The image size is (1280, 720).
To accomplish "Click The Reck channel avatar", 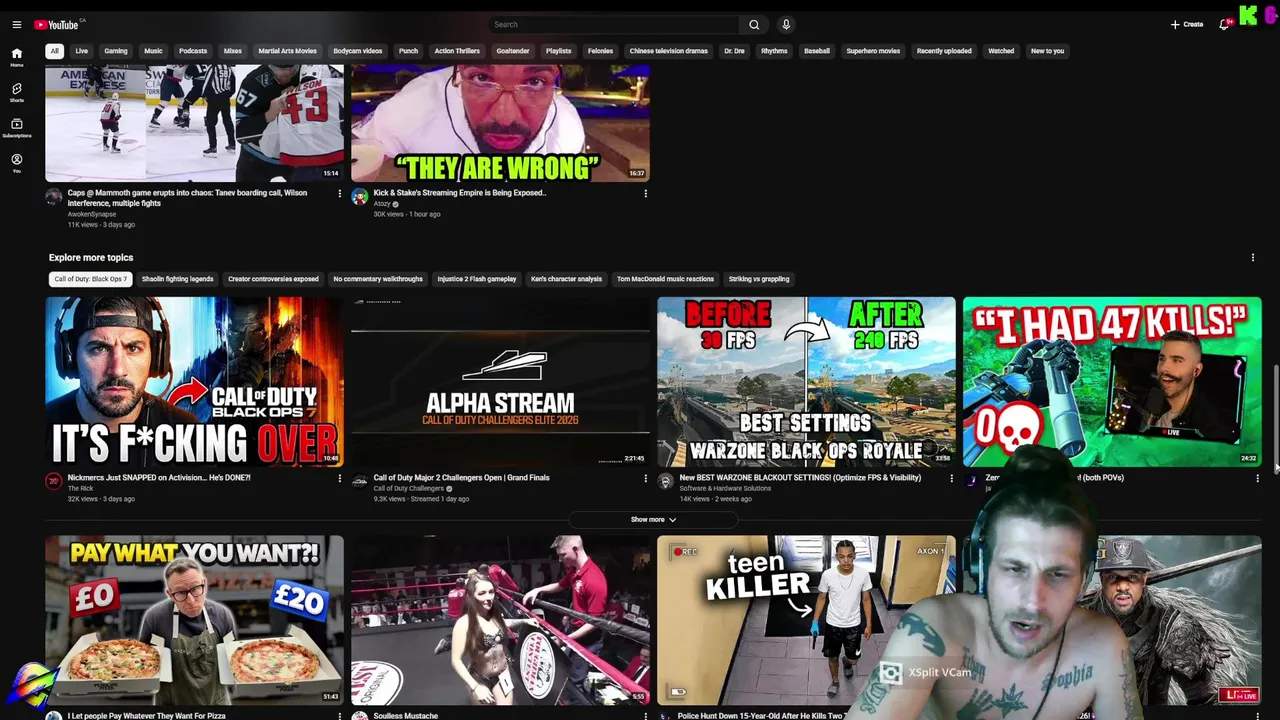I will coord(54,482).
